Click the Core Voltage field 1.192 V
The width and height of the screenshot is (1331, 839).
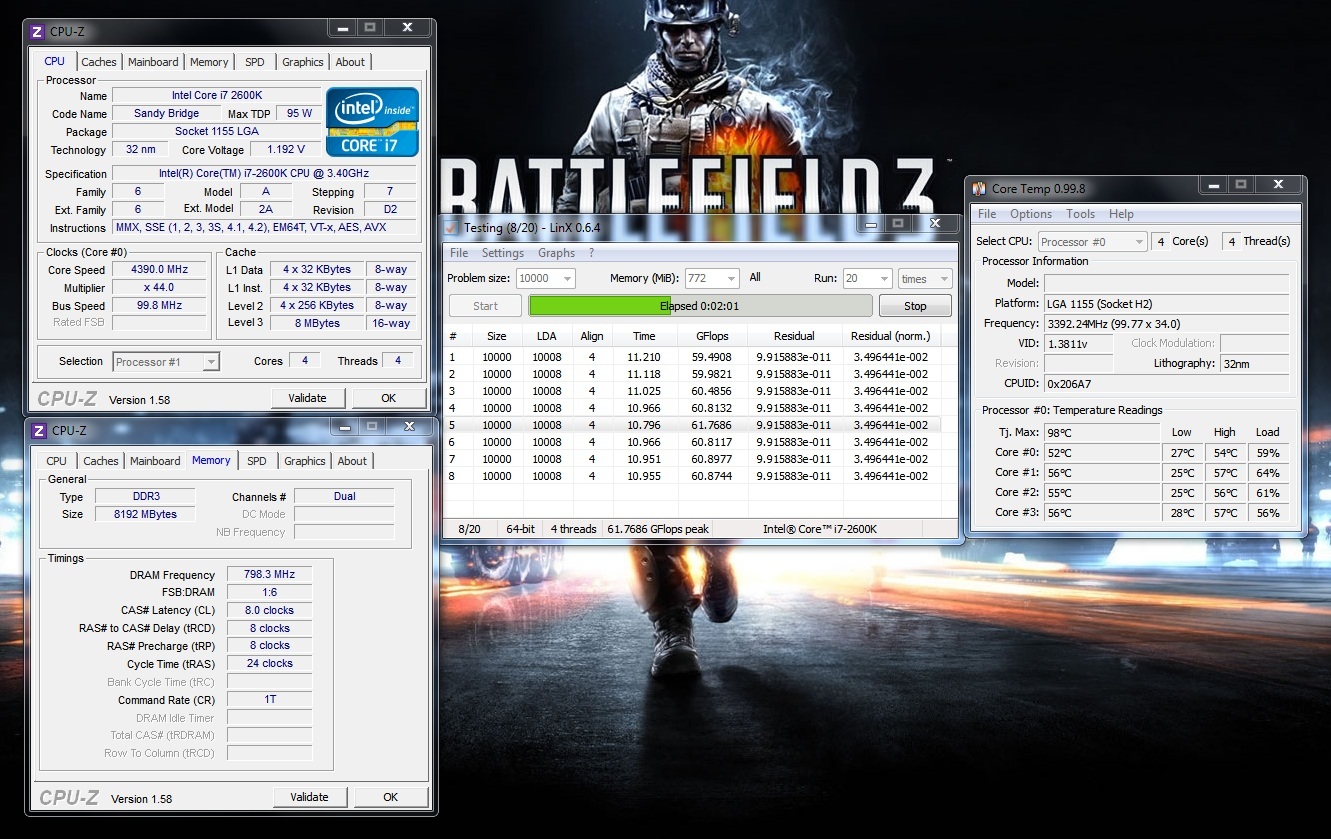pos(286,149)
